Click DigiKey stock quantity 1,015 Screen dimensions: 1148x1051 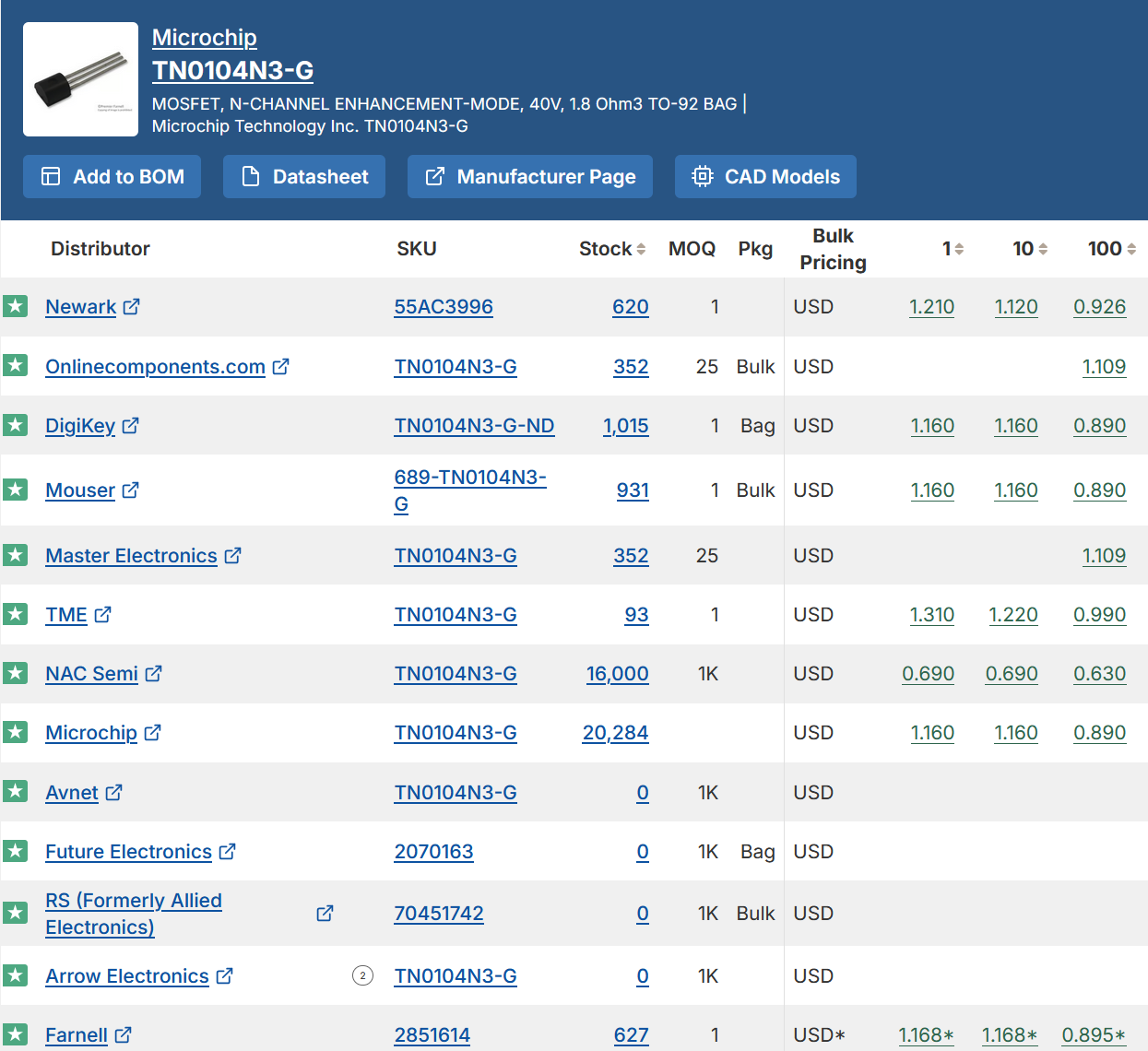[x=626, y=426]
